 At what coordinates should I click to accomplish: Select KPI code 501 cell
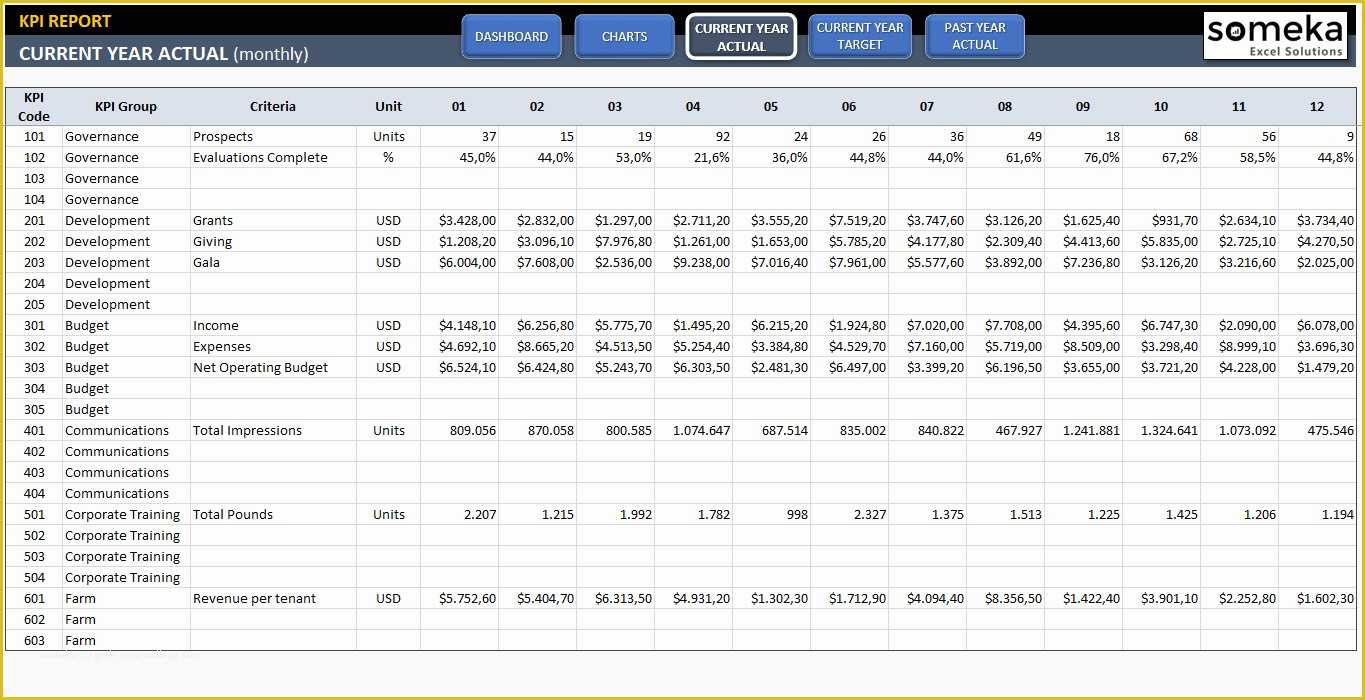pyautogui.click(x=34, y=514)
